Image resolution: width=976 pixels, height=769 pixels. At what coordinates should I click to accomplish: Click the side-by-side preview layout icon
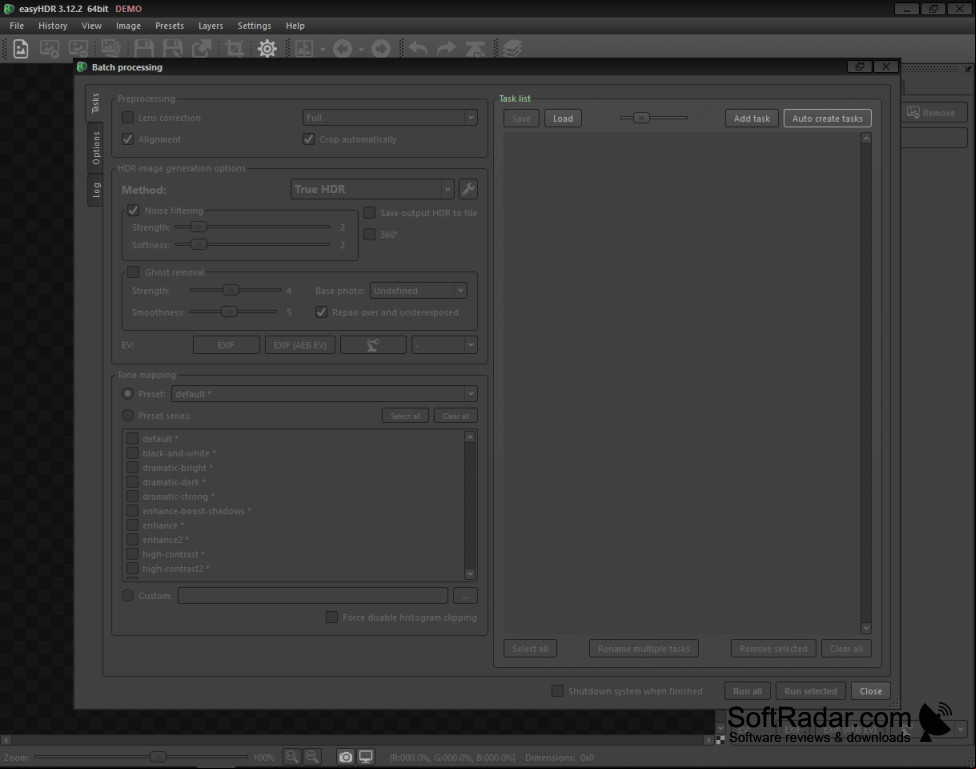pos(304,48)
